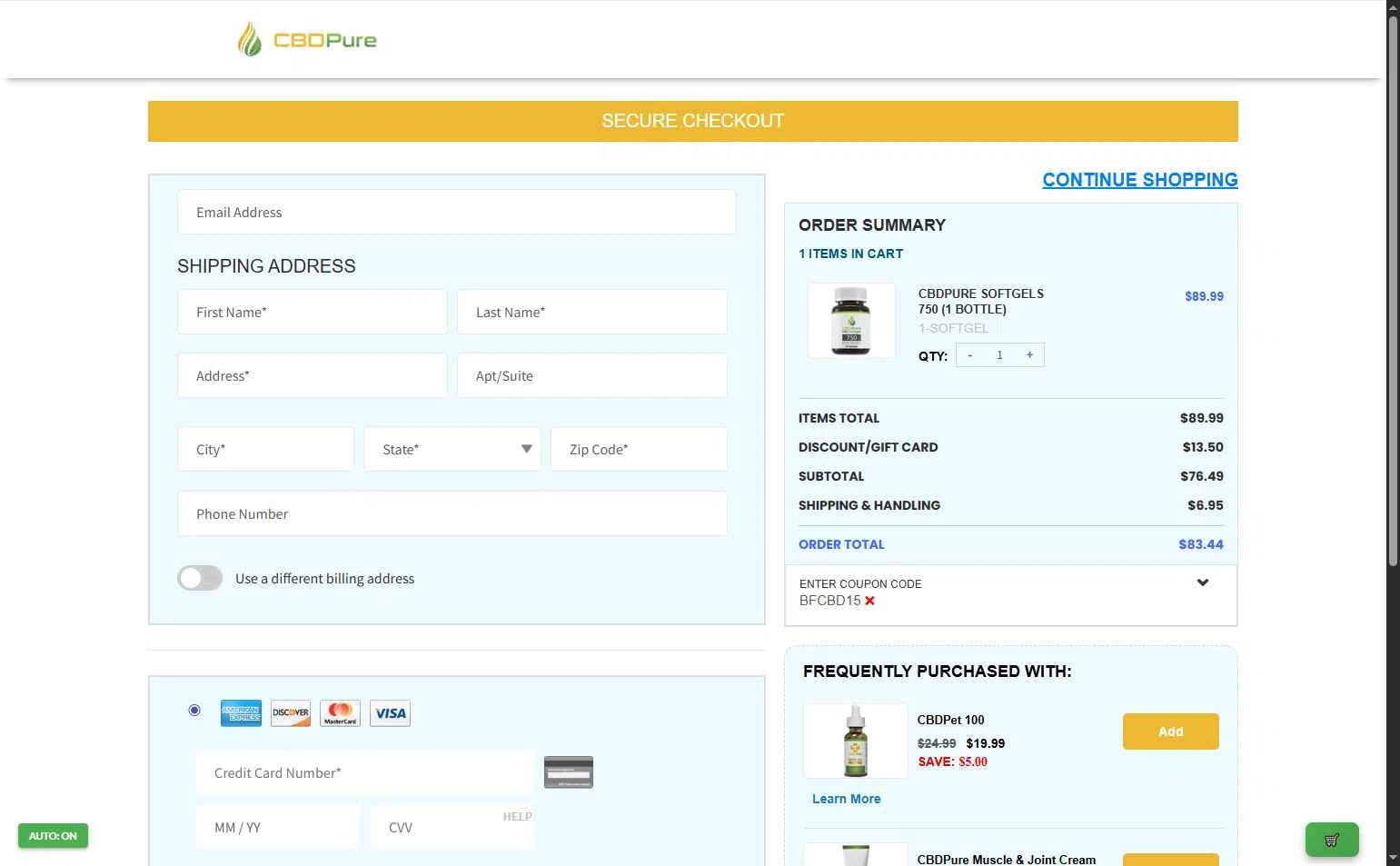Click the American Express card icon
The width and height of the screenshot is (1400, 866).
(241, 713)
